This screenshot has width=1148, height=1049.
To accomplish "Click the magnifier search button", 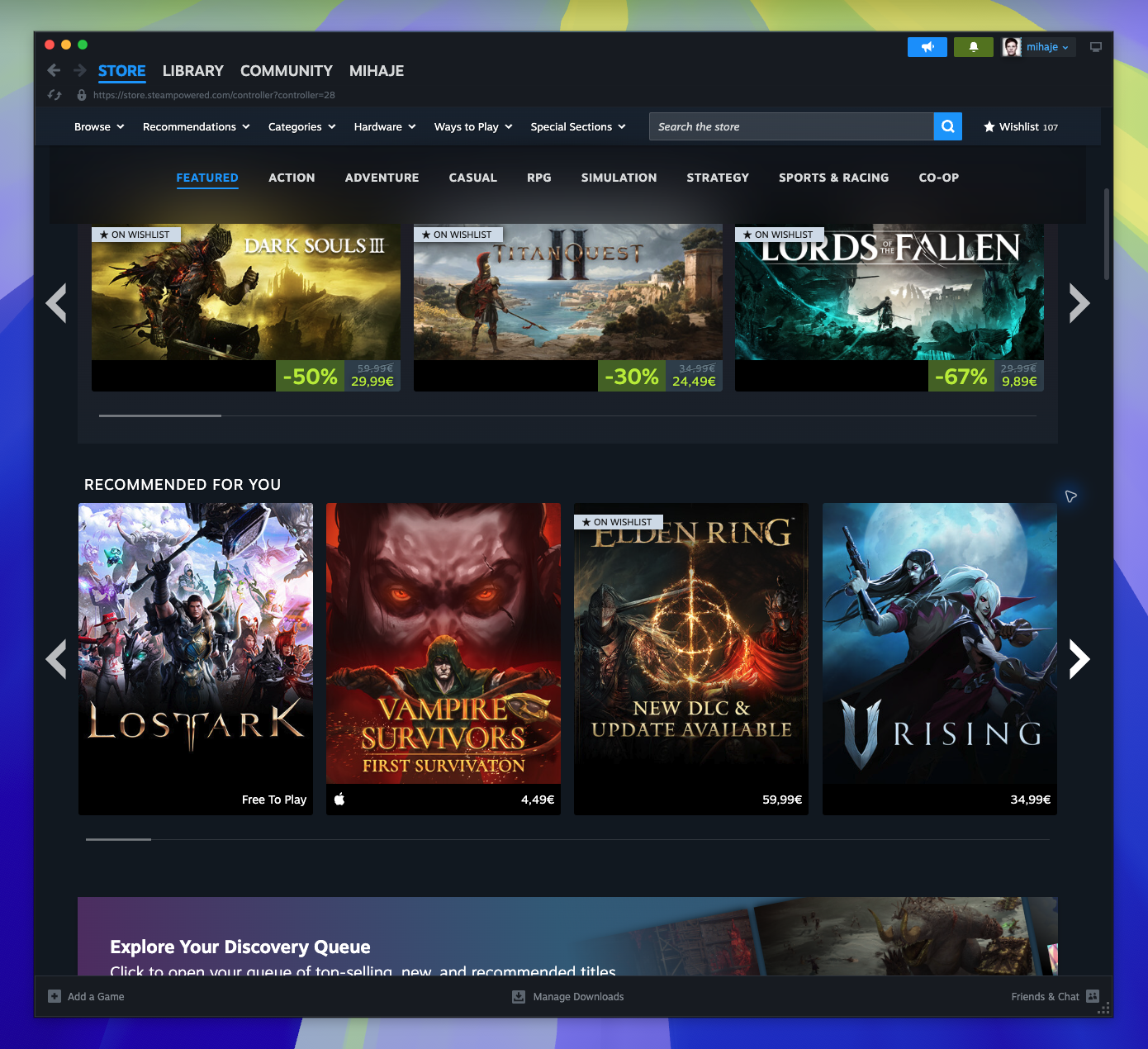I will pyautogui.click(x=948, y=126).
